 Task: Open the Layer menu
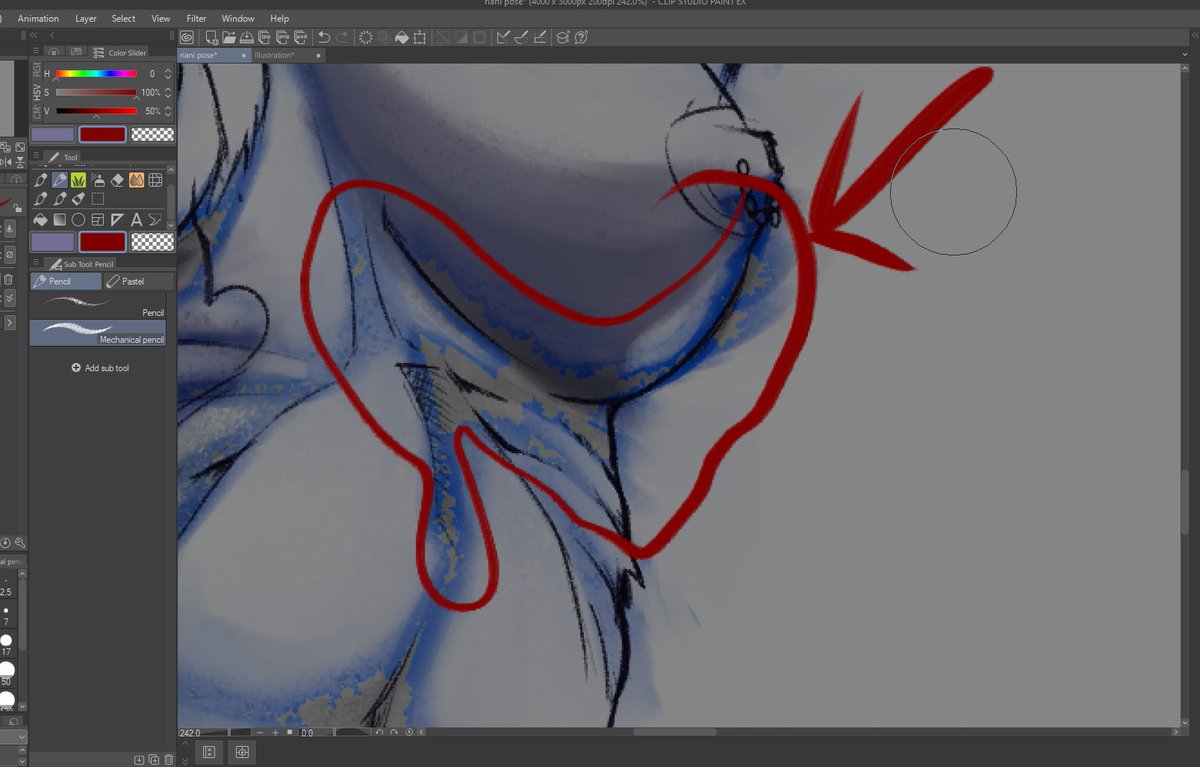coord(86,18)
